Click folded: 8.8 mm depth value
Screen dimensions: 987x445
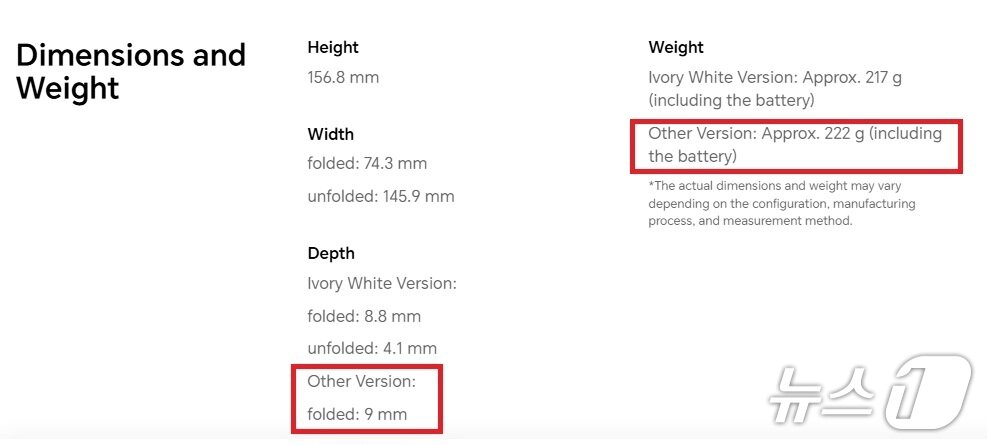click(x=364, y=316)
